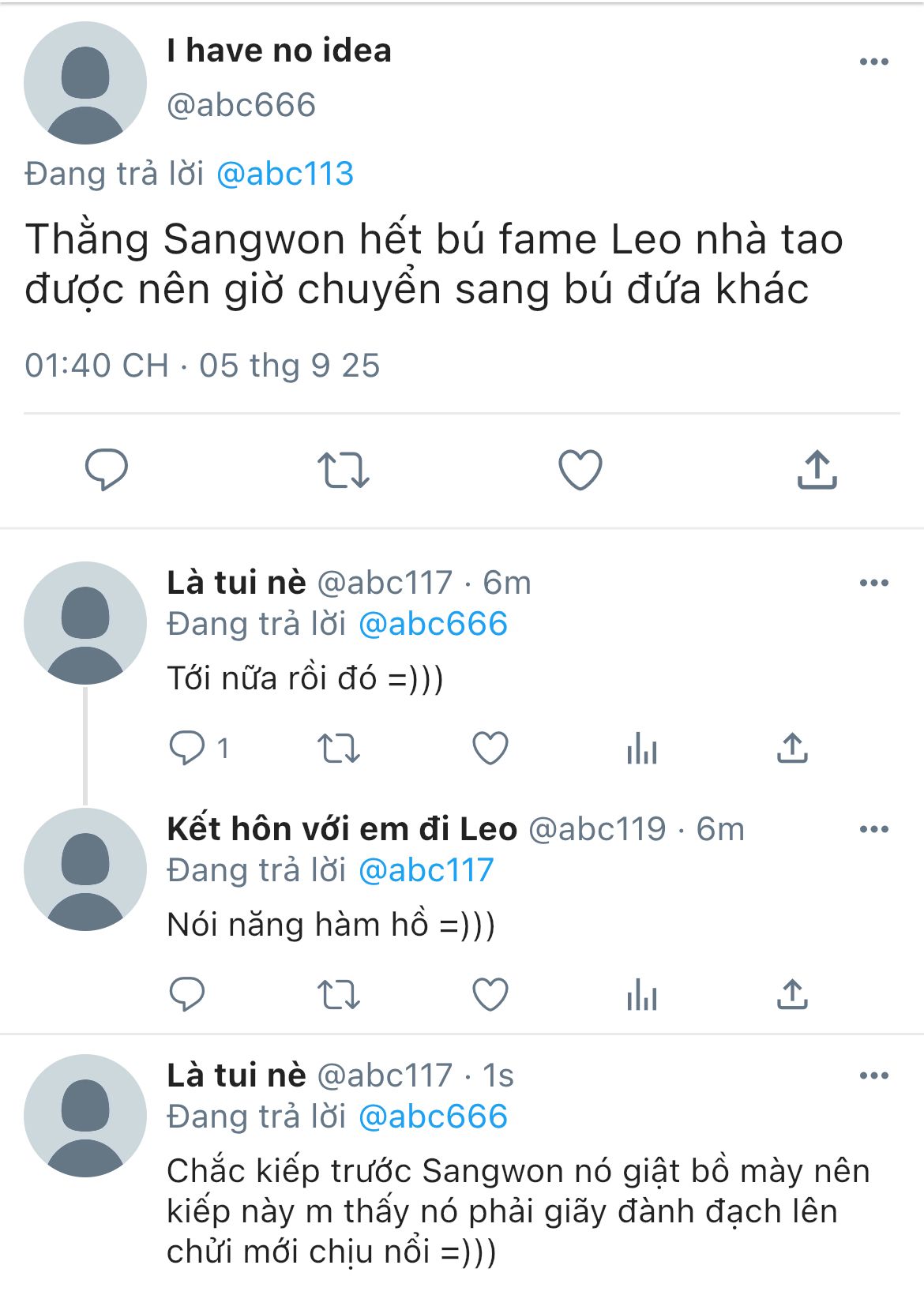This screenshot has height=1295, width=924.
Task: Open more options on the last @abc117 reply
Action: point(873,1075)
